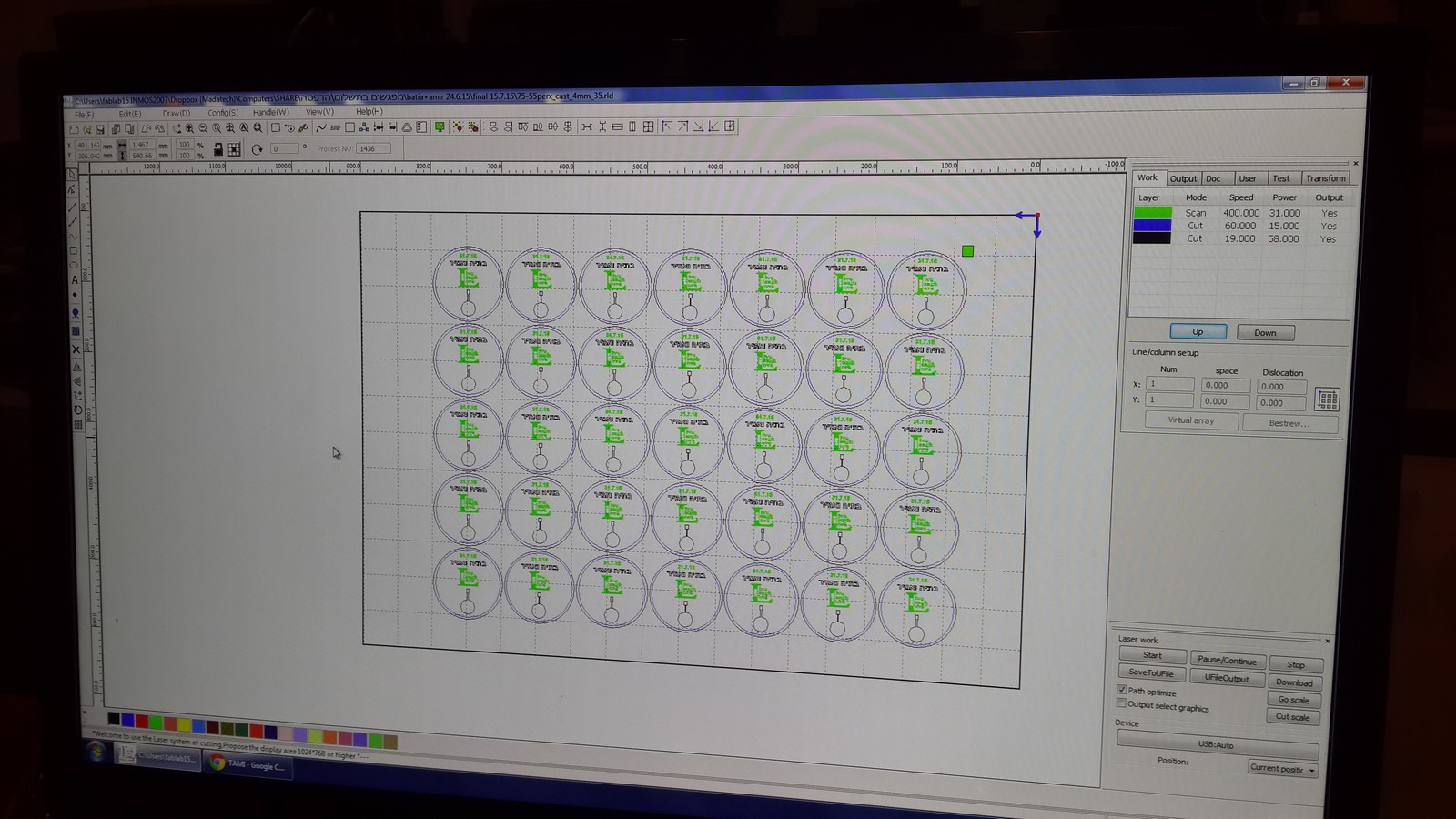Open the Config menu
The height and width of the screenshot is (819, 1456).
coord(223,111)
